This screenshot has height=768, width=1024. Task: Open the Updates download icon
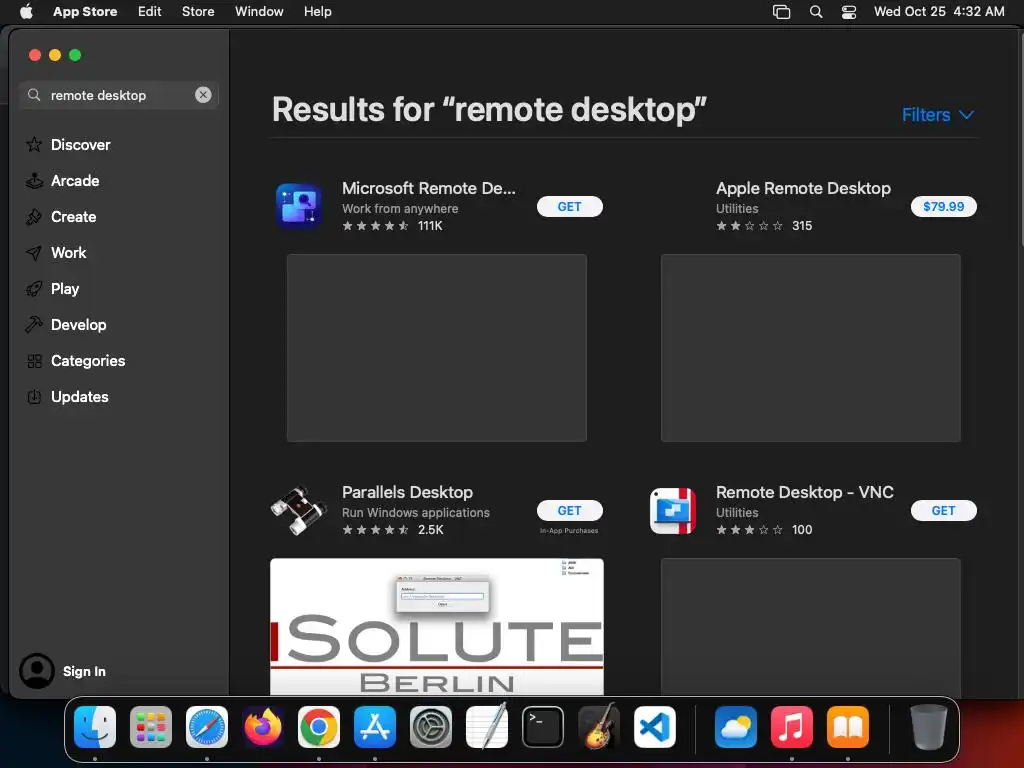[34, 396]
